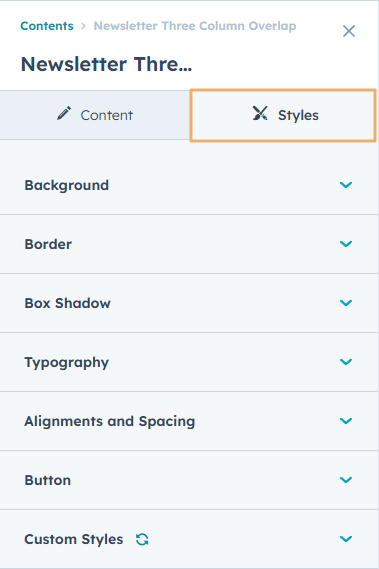Expand Alignments and Spacing chevron
379x569 pixels.
[346, 421]
